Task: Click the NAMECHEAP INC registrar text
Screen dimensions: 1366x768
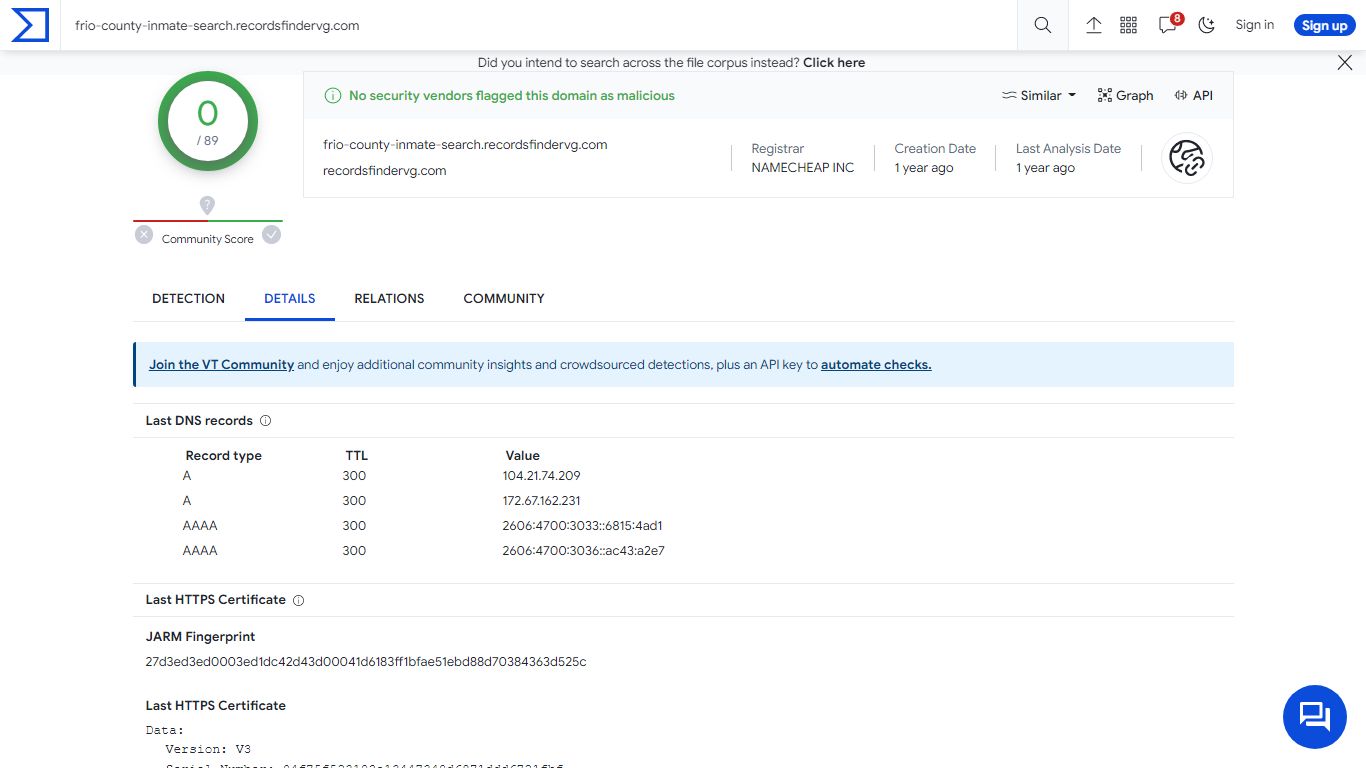Action: point(803,168)
